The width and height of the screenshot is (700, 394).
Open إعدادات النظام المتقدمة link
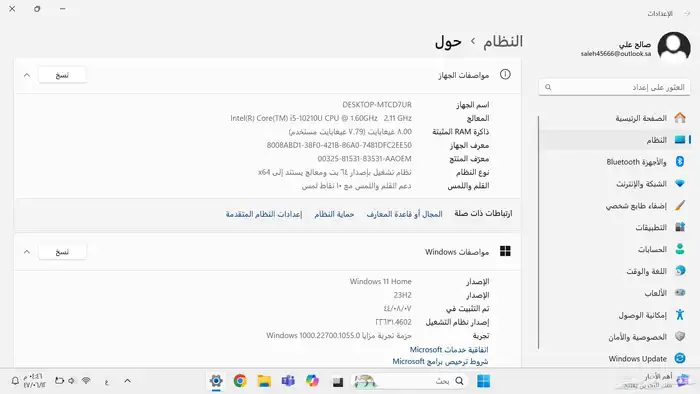pyautogui.click(x=264, y=214)
